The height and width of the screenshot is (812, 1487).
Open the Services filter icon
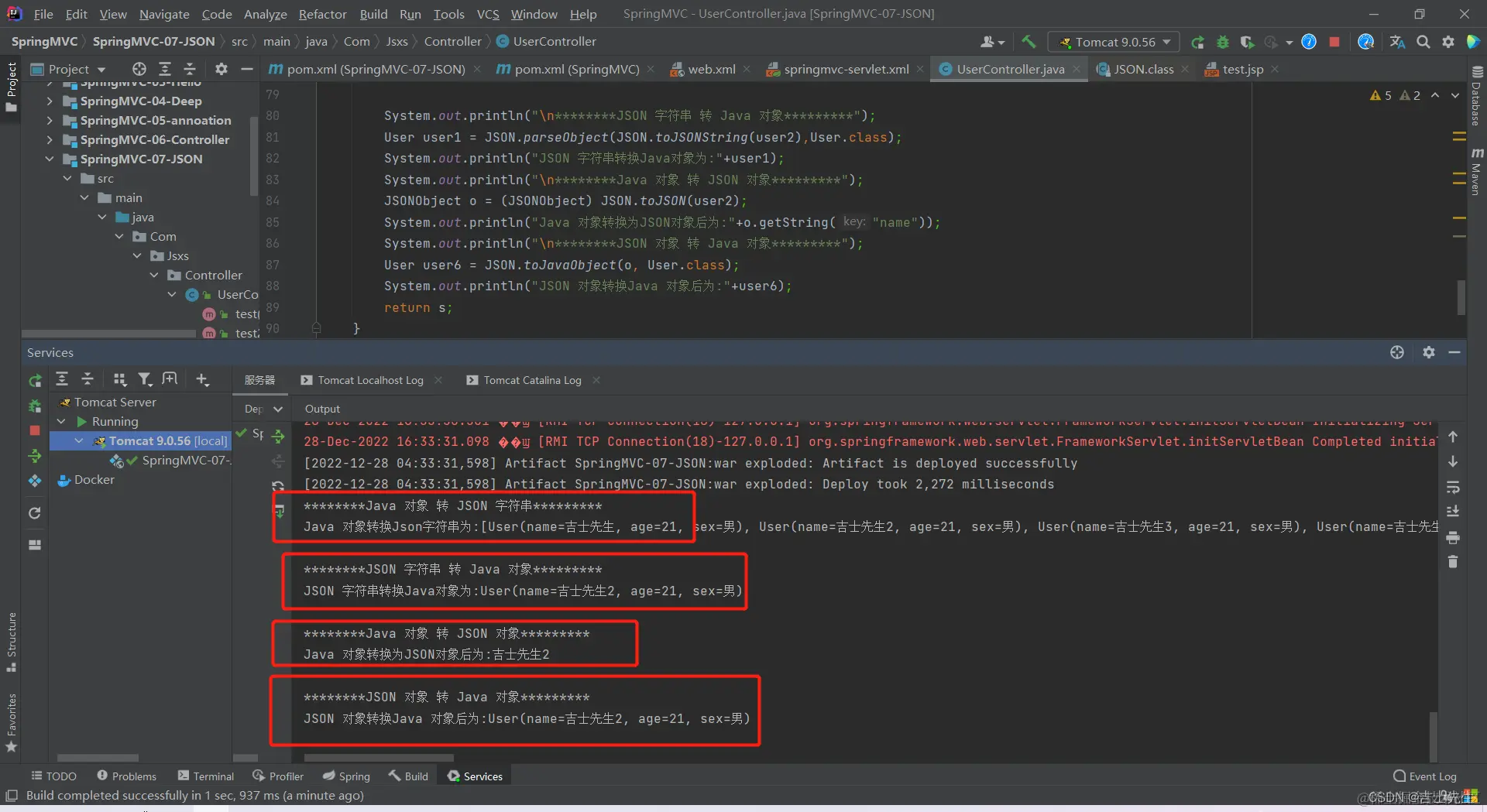[x=145, y=379]
